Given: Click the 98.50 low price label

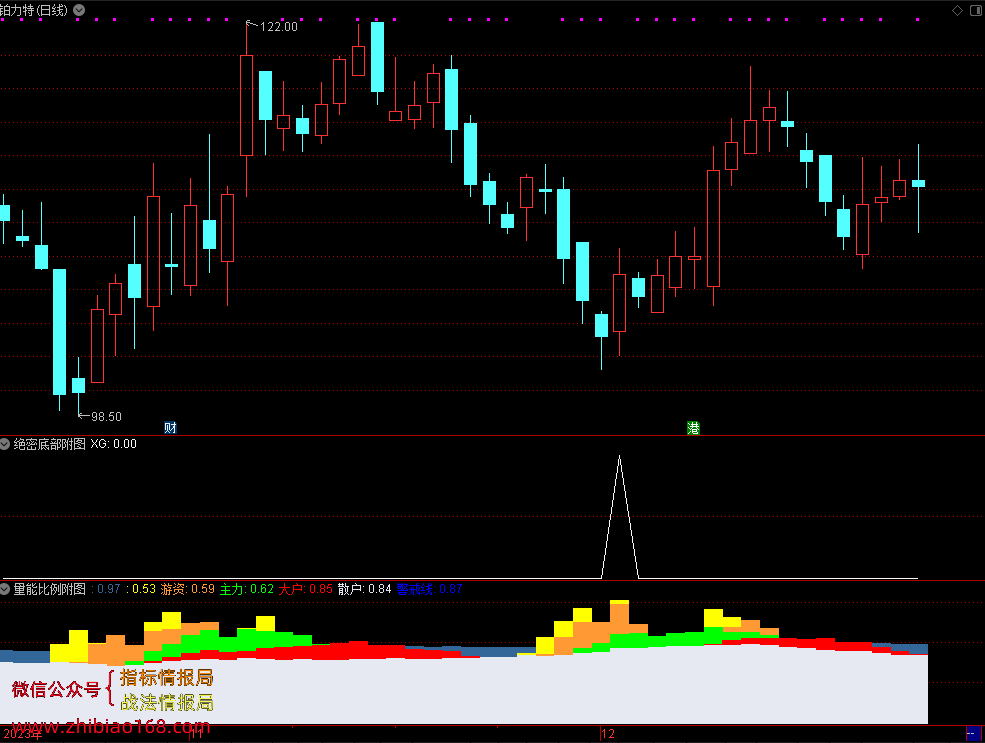Looking at the screenshot, I should click(106, 416).
